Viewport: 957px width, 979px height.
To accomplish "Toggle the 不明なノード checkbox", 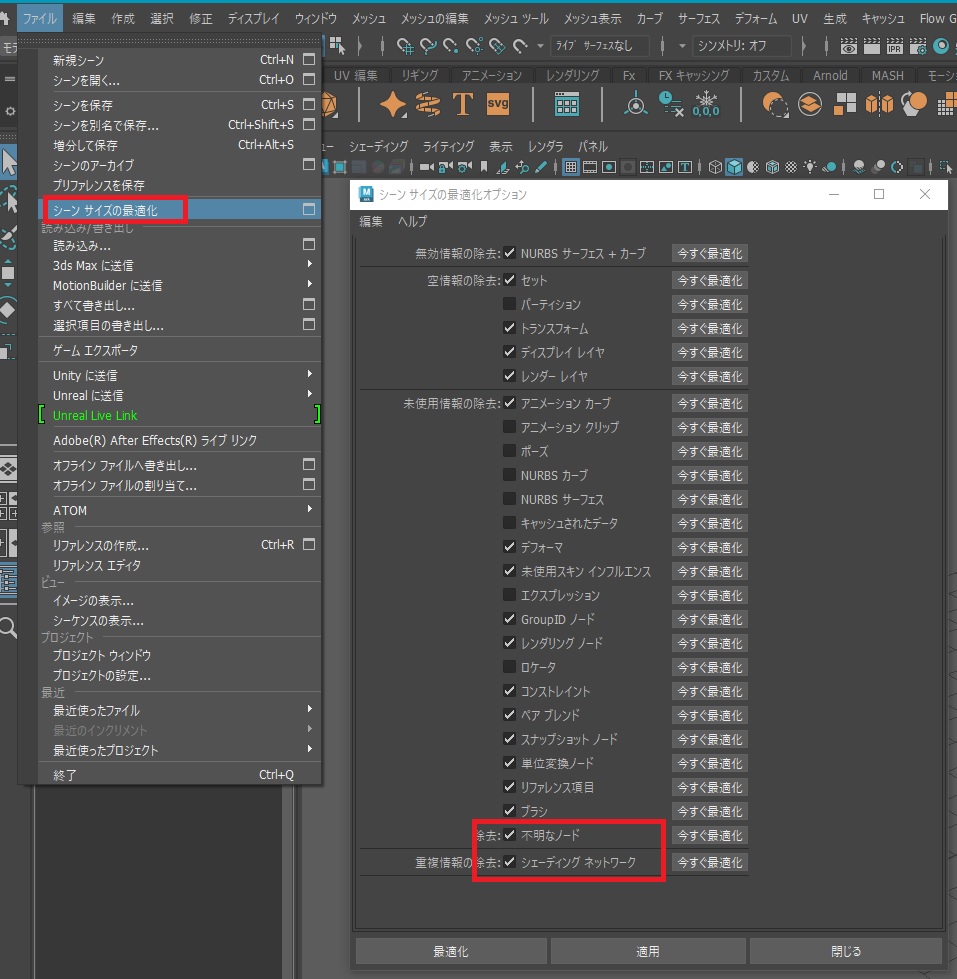I will [509, 835].
